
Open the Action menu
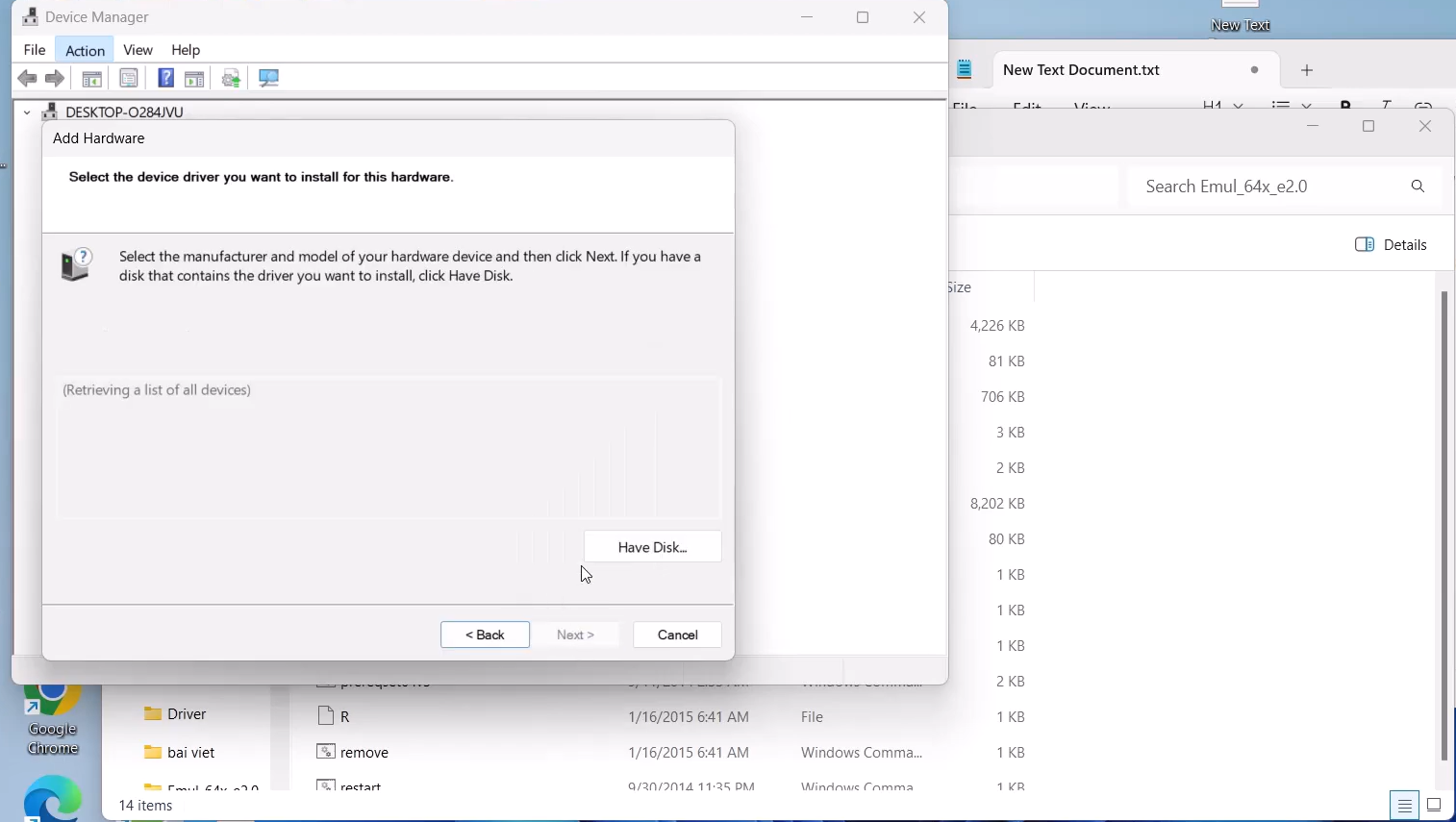tap(85, 50)
